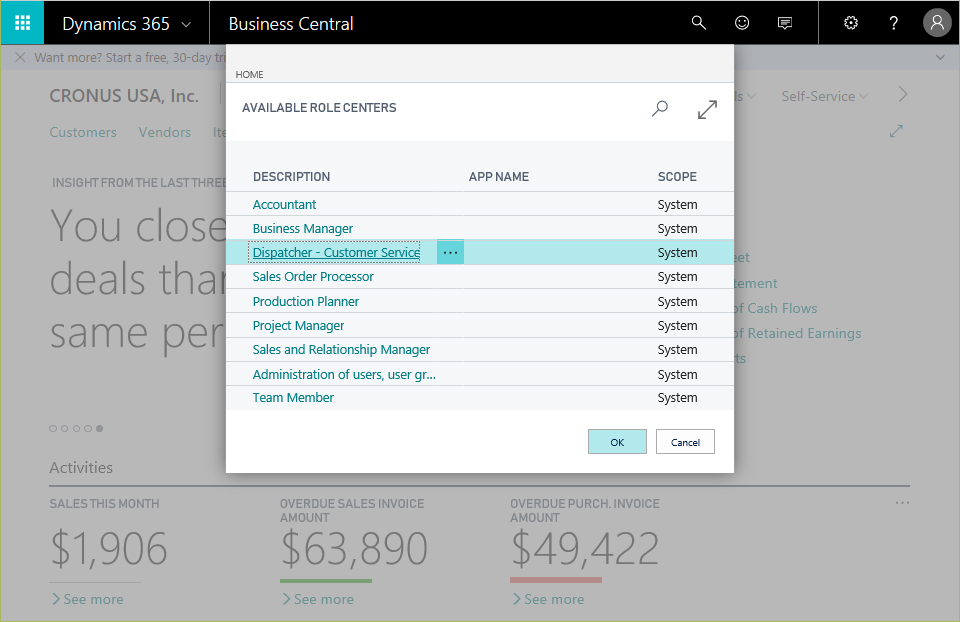Confirm with the OK button
Screen dimensions: 960x622
point(617,442)
